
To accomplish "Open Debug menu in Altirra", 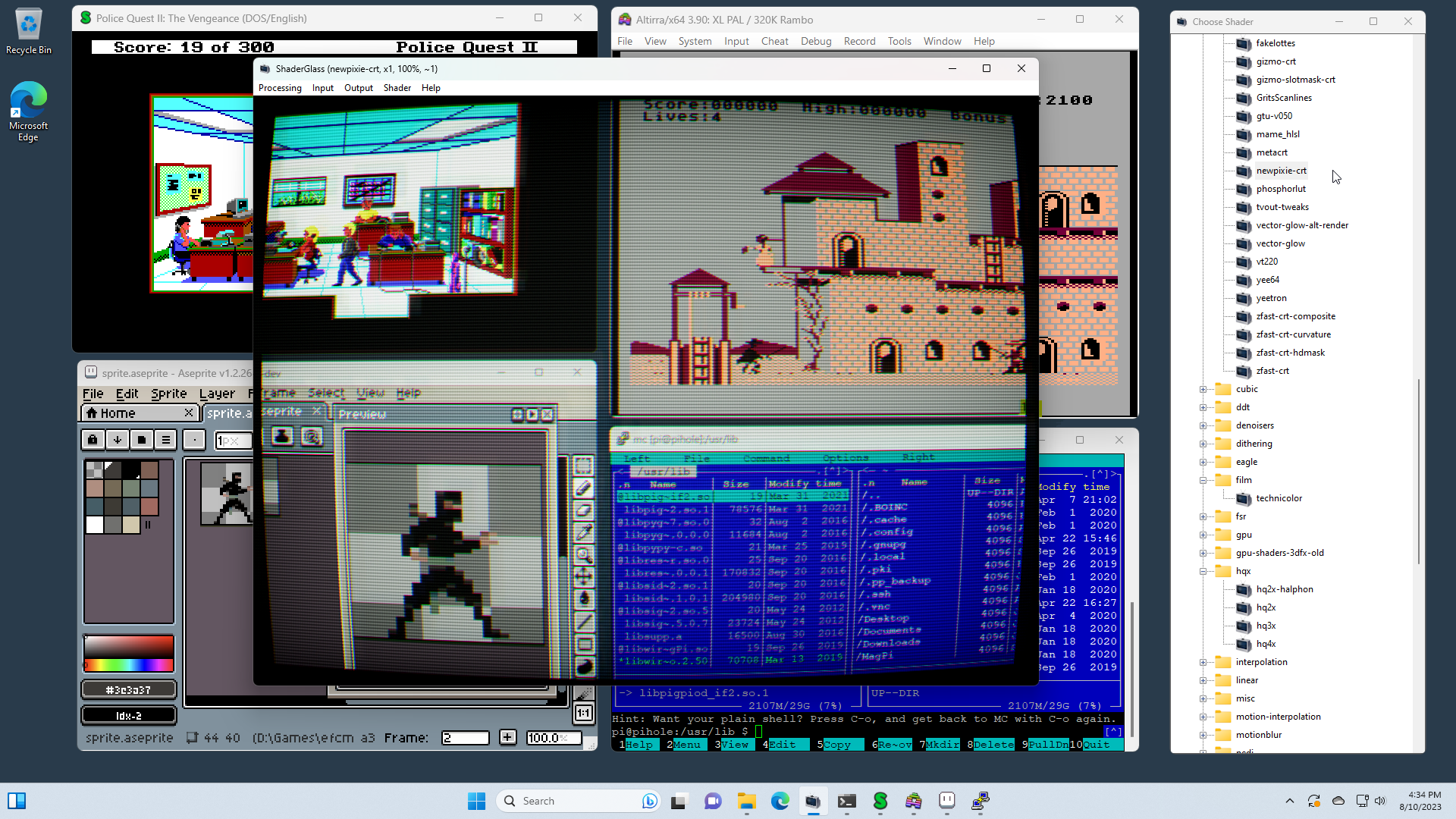I will click(816, 41).
